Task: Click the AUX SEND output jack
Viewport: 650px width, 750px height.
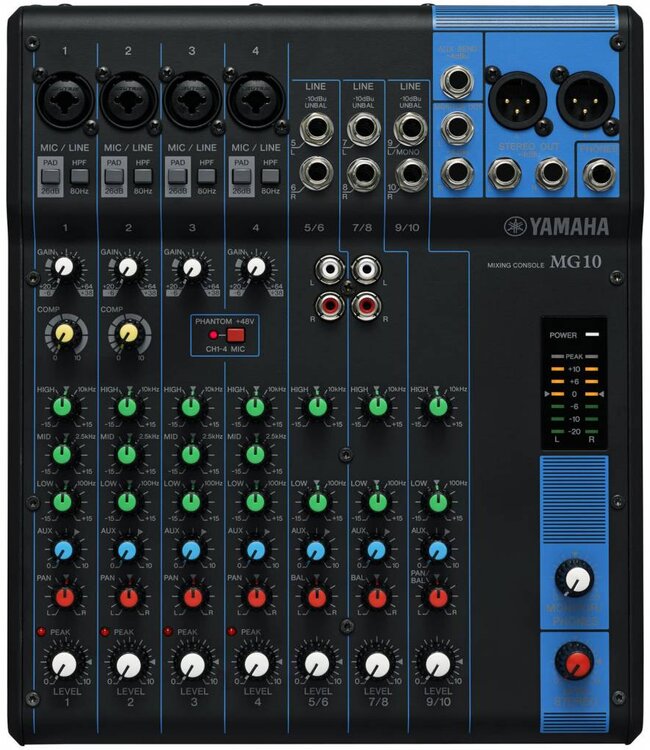Action: (x=457, y=83)
